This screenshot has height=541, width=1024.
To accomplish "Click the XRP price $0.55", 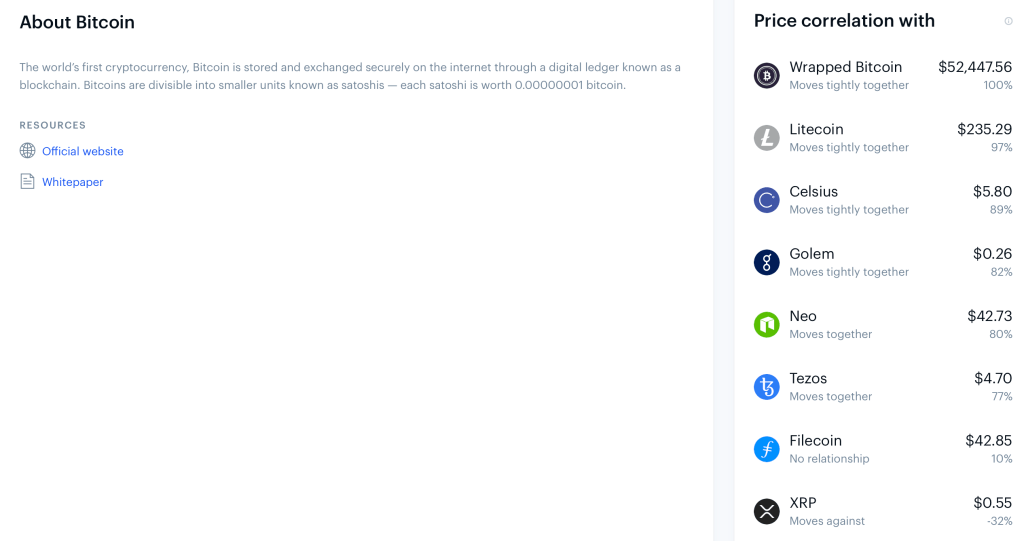I will coord(993,502).
